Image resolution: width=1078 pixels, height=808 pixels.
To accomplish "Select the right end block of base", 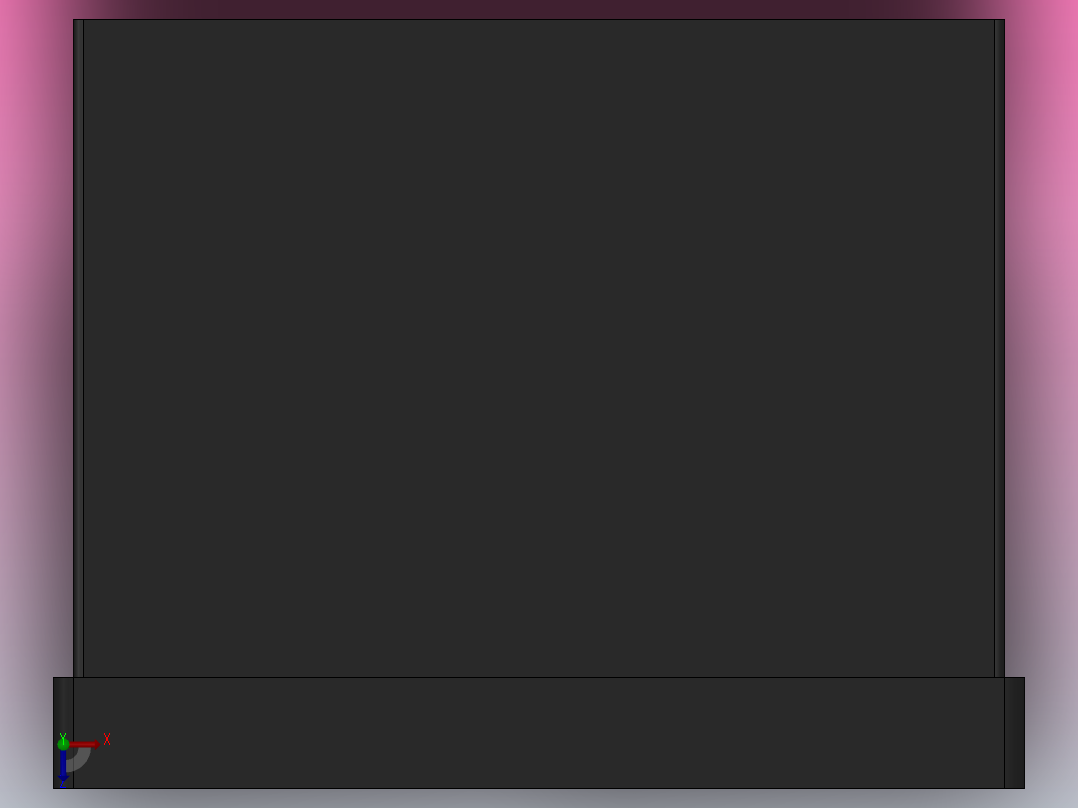I will (1014, 733).
